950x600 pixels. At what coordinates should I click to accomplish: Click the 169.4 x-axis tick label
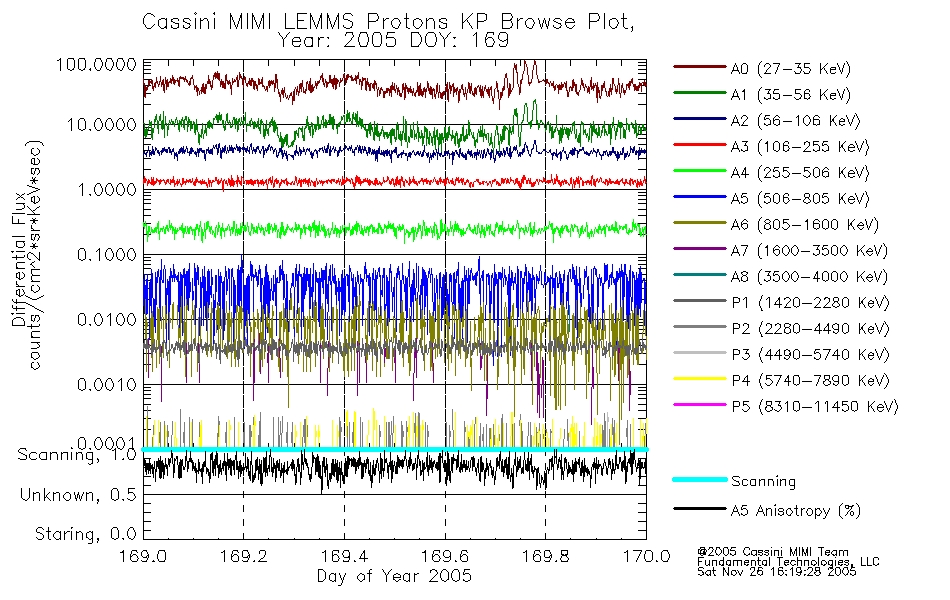tap(344, 556)
